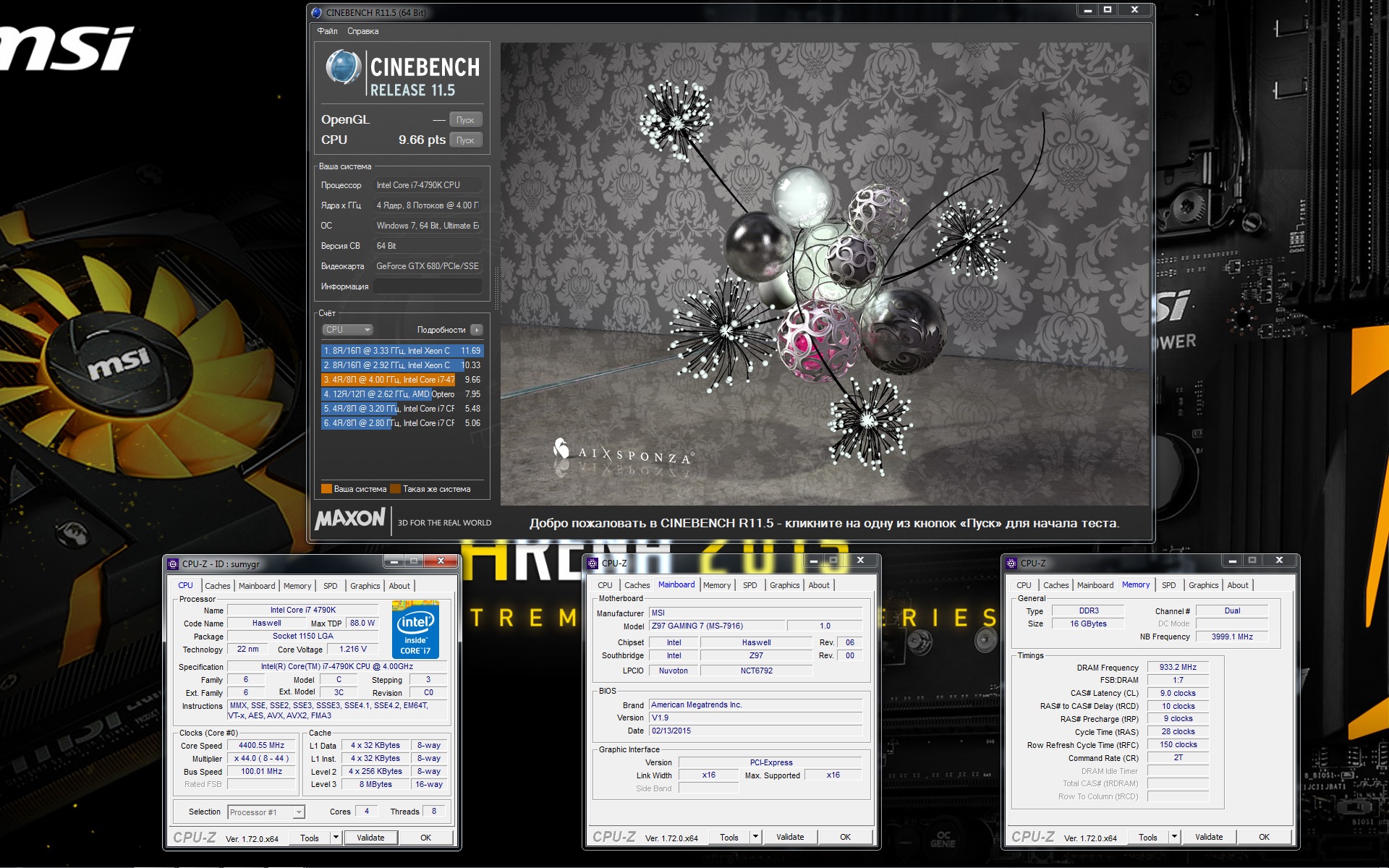Click the Информация input field
The image size is (1389, 868).
pyautogui.click(x=428, y=286)
